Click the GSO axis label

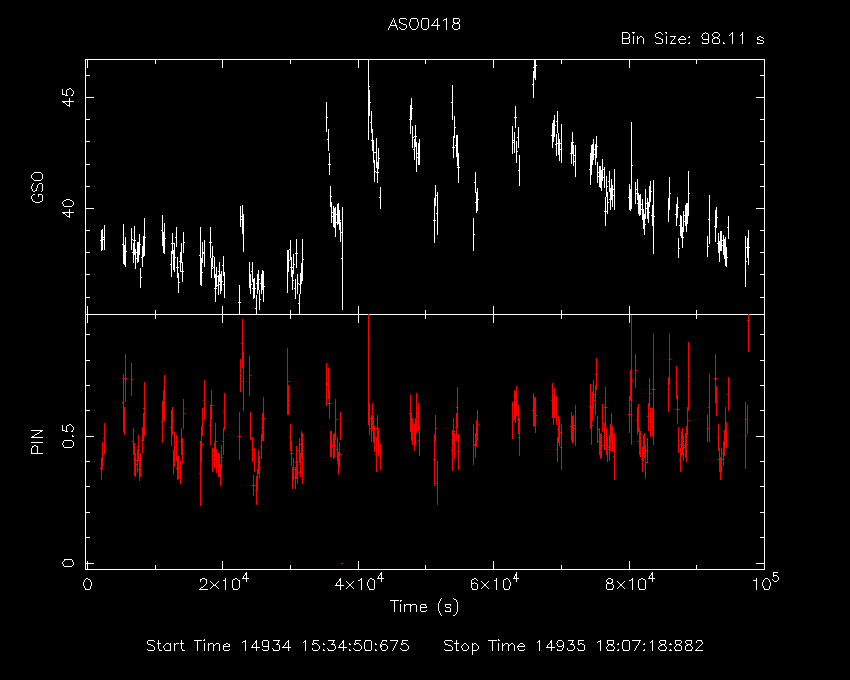(37, 188)
